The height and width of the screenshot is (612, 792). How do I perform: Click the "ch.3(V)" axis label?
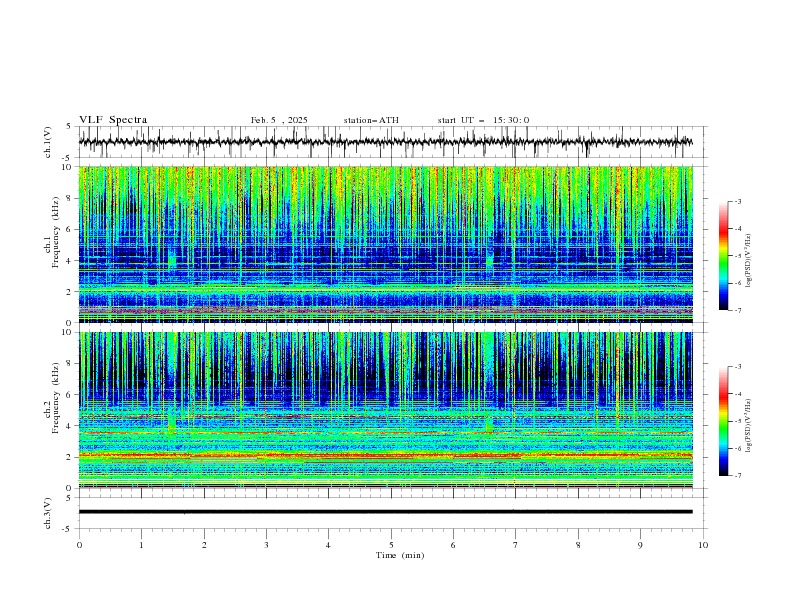coord(48,513)
